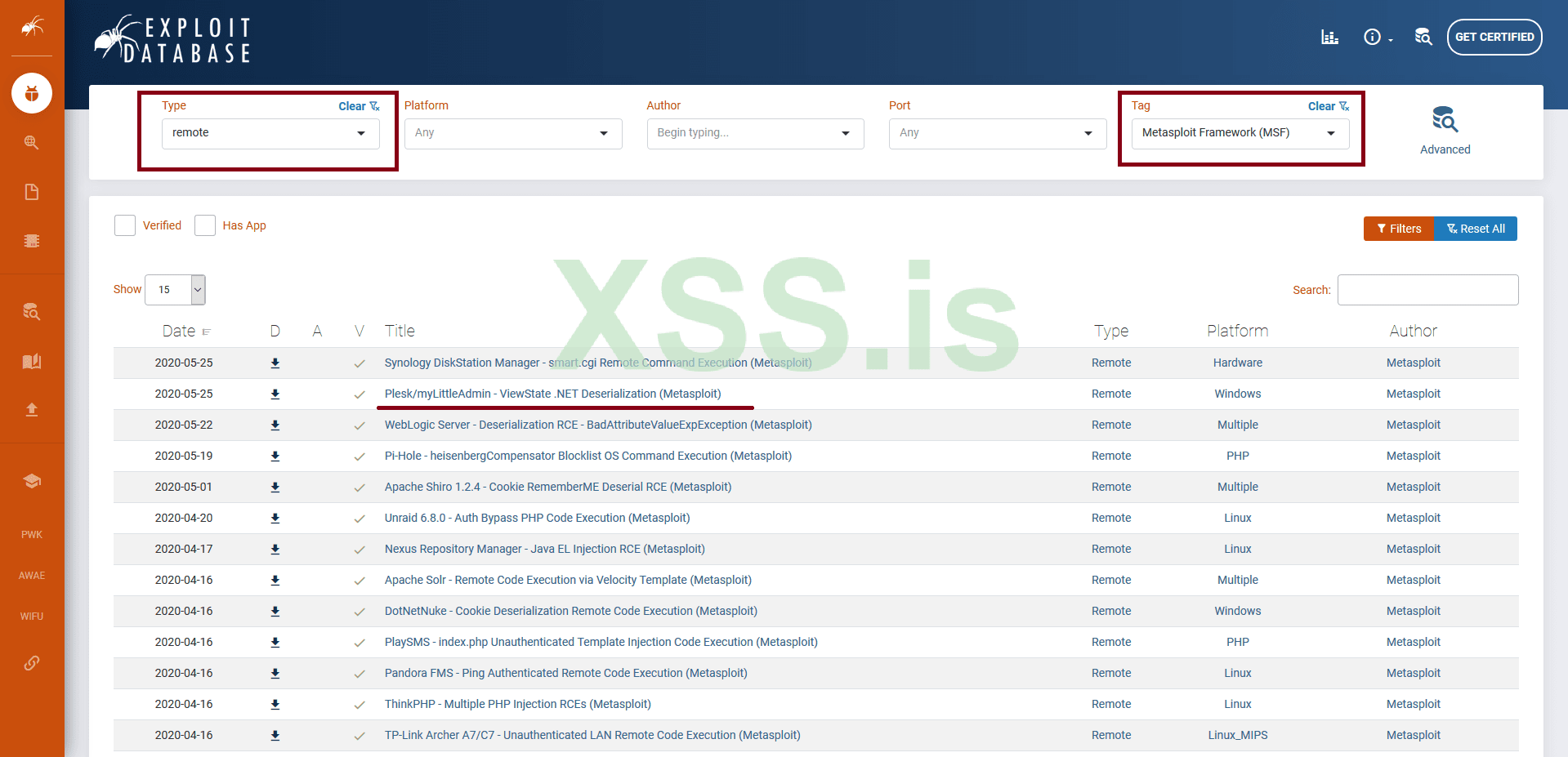1568x757 pixels.
Task: Toggle the Verified checkbox
Action: click(125, 225)
